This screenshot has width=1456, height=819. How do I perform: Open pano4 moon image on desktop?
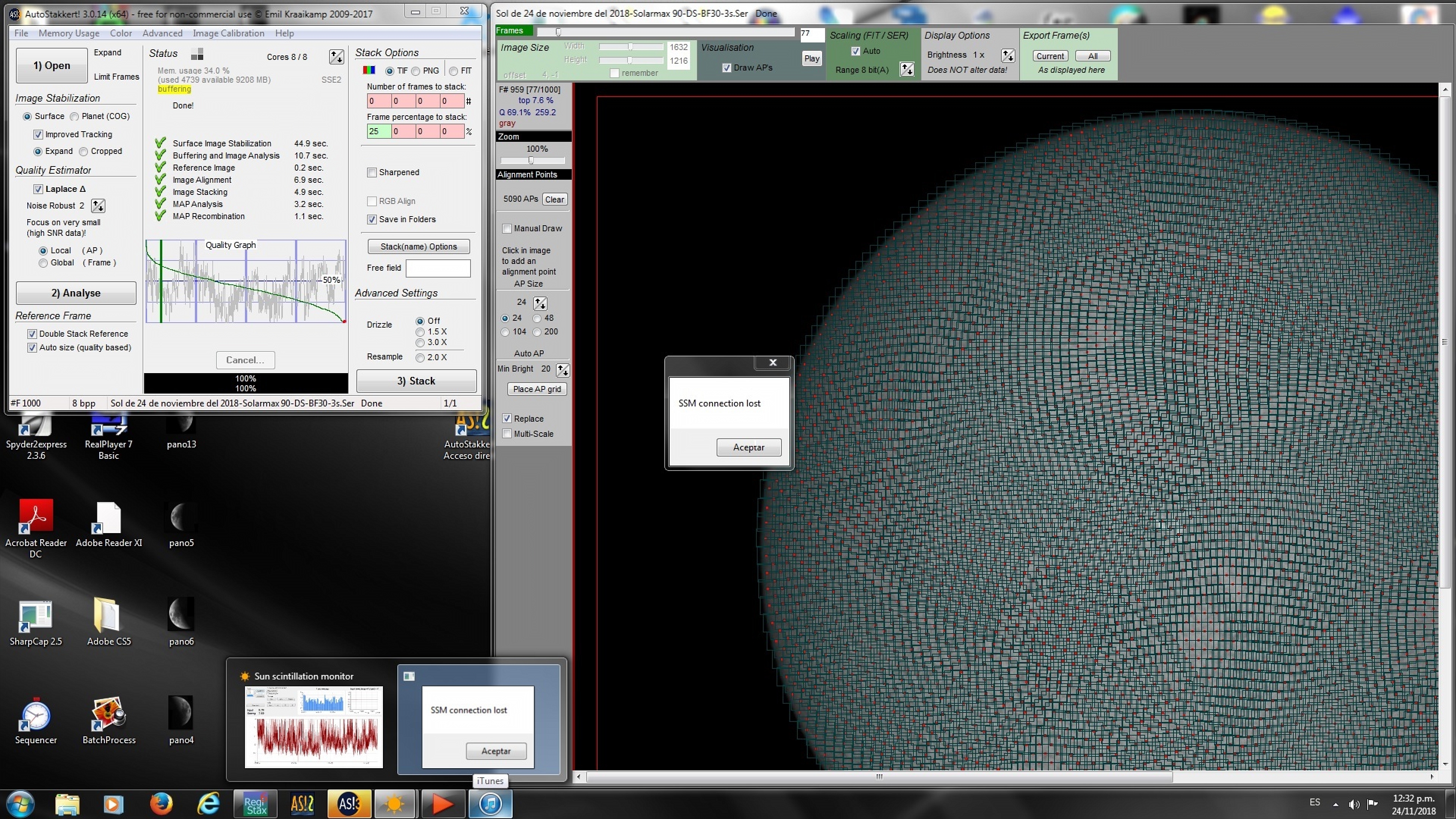coord(181,720)
